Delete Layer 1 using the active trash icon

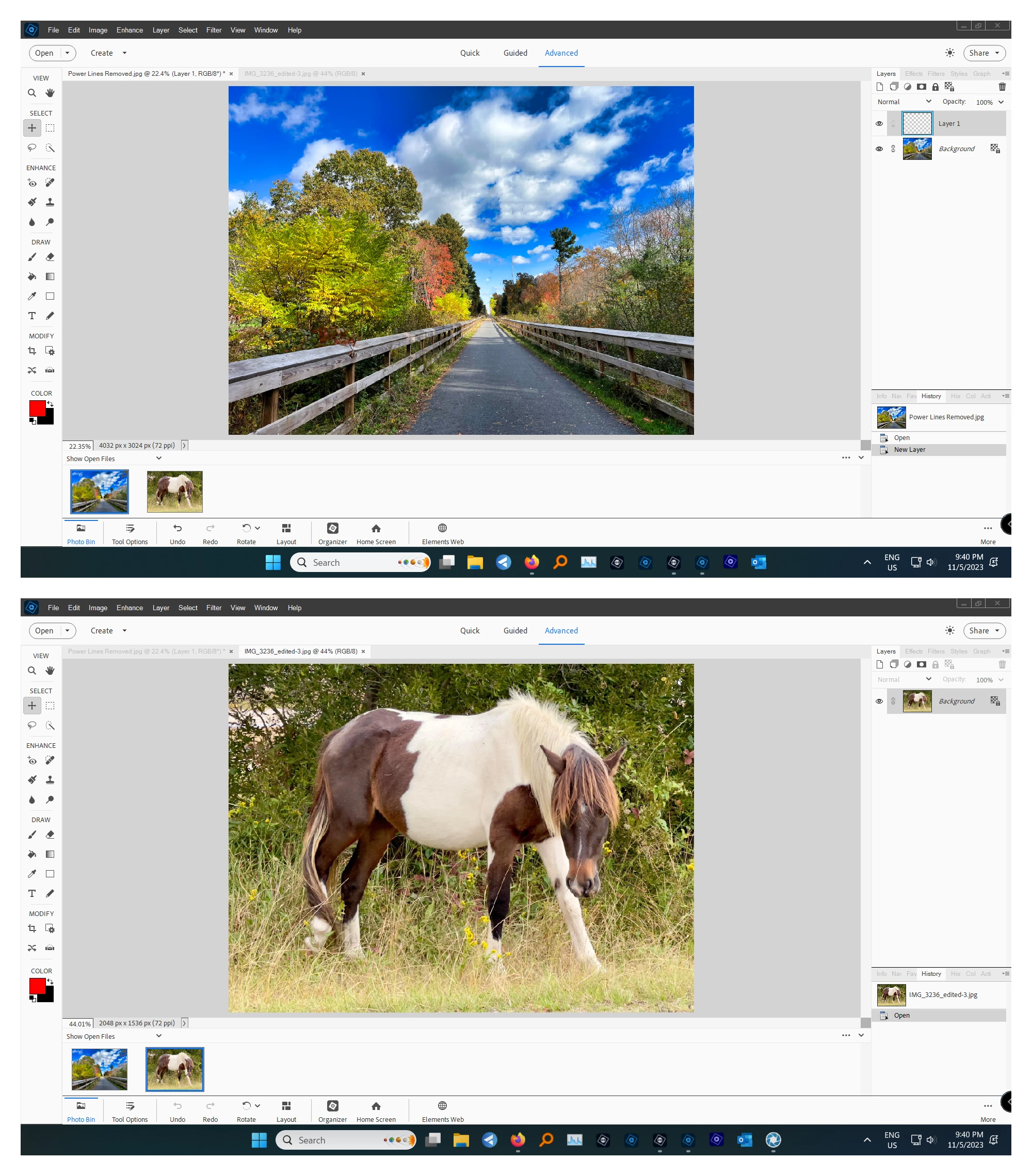(x=1002, y=87)
